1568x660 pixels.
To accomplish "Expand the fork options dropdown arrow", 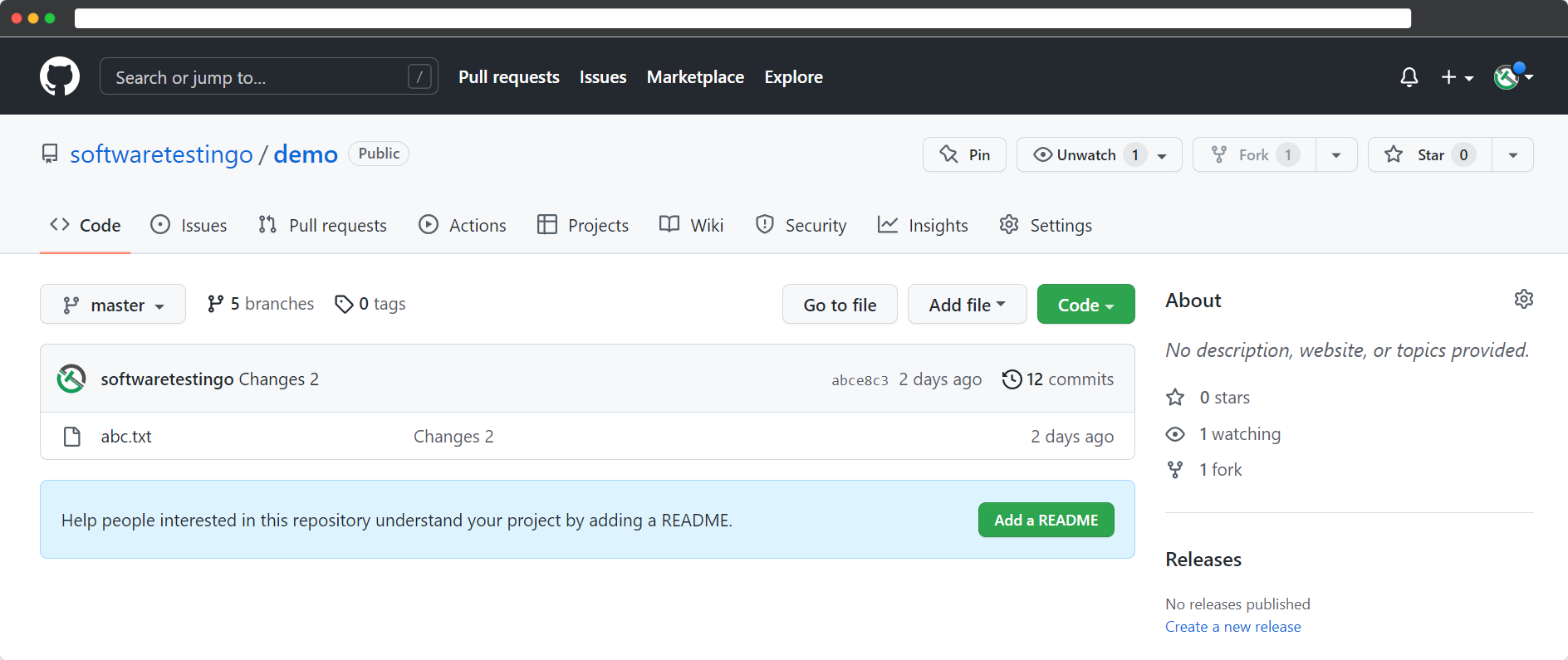I will pos(1336,154).
